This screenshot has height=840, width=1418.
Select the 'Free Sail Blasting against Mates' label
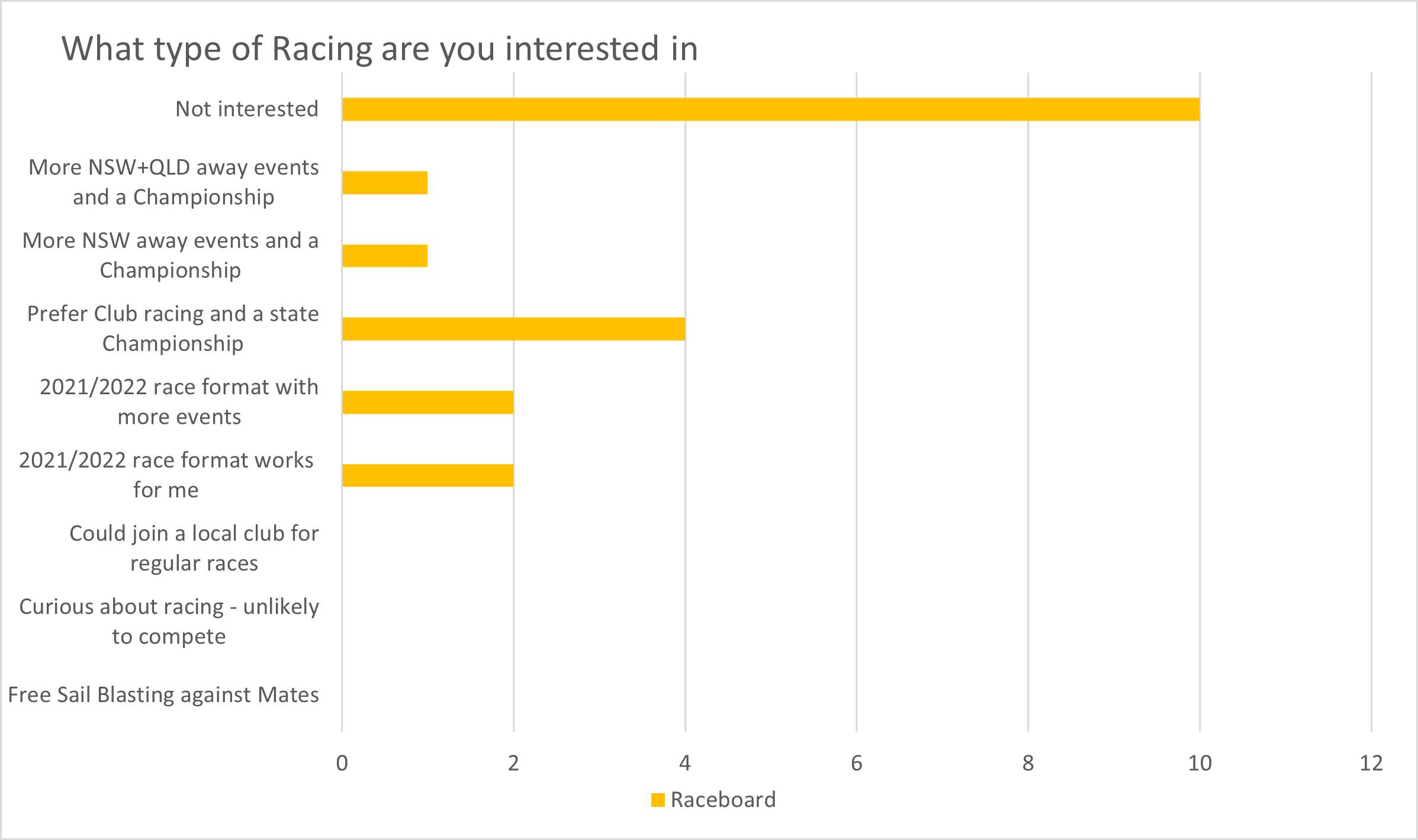163,695
